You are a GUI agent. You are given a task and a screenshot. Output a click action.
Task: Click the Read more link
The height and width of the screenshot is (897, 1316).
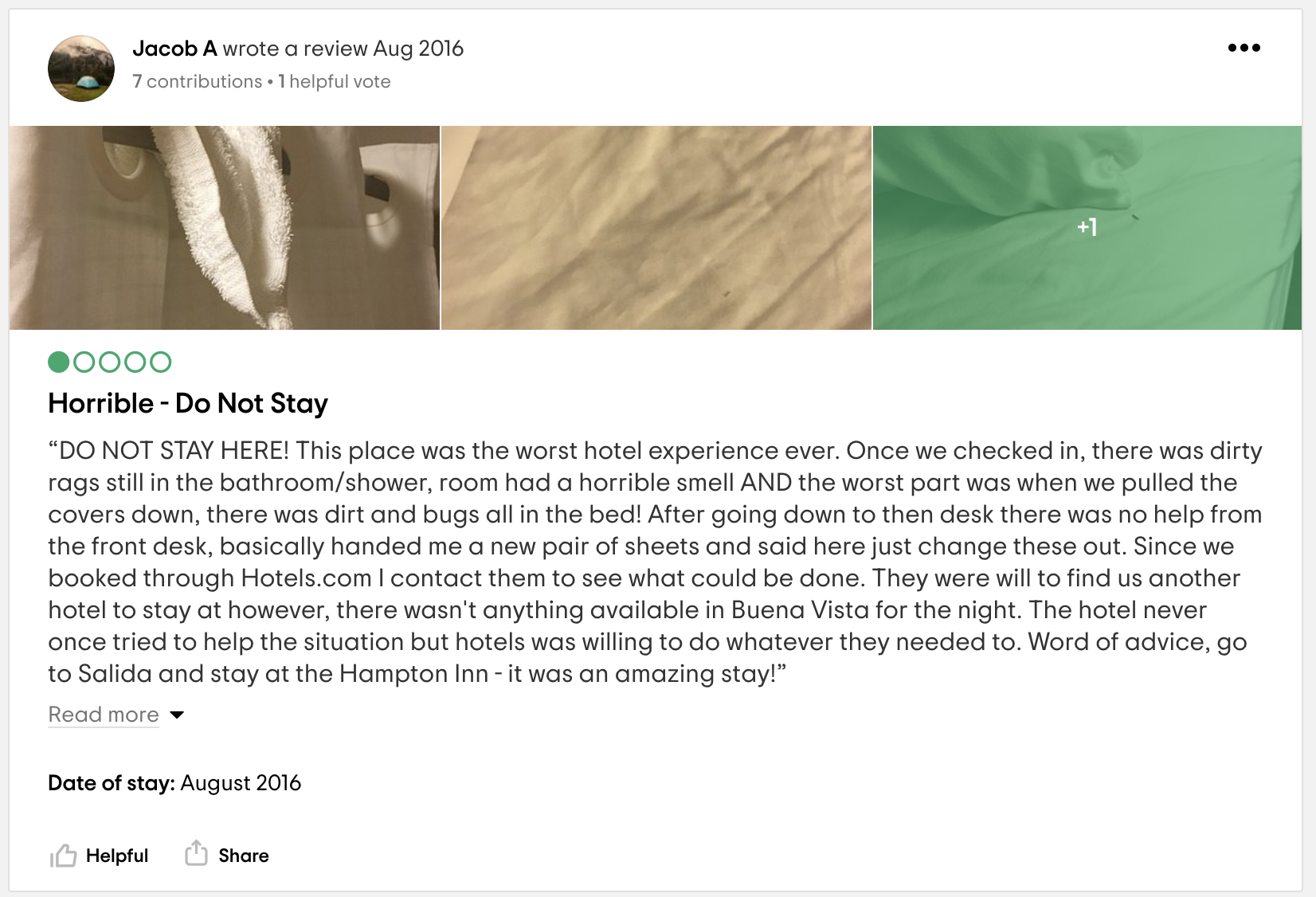[104, 715]
